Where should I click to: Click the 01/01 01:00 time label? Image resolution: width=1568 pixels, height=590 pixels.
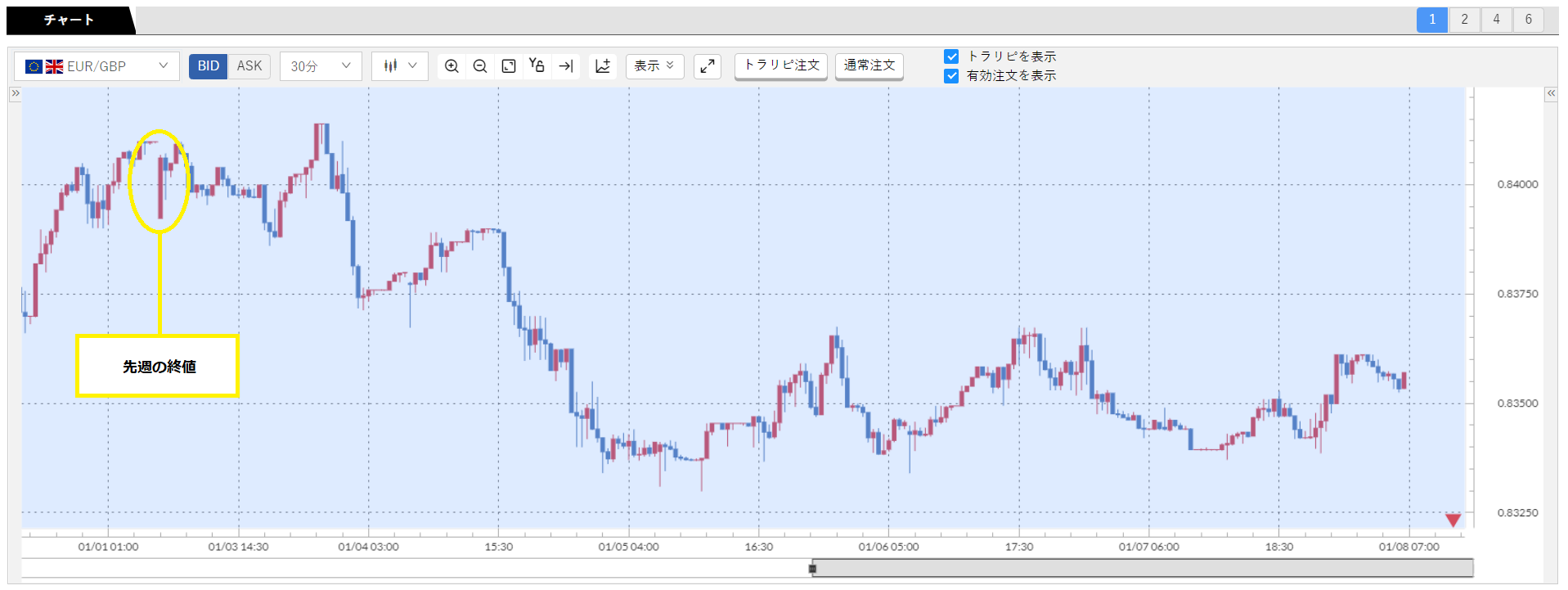(x=108, y=547)
